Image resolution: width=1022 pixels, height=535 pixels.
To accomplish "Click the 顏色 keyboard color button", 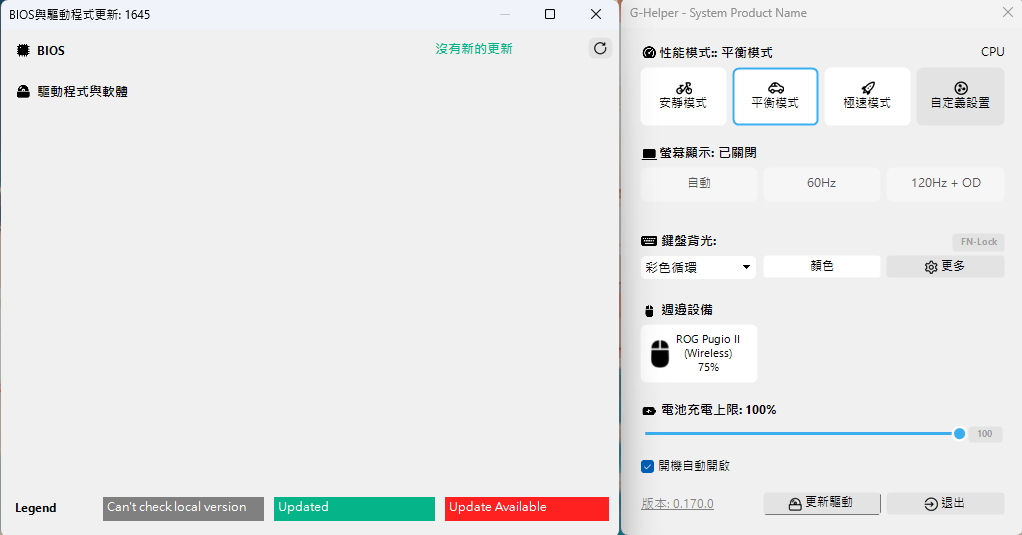I will tap(821, 267).
